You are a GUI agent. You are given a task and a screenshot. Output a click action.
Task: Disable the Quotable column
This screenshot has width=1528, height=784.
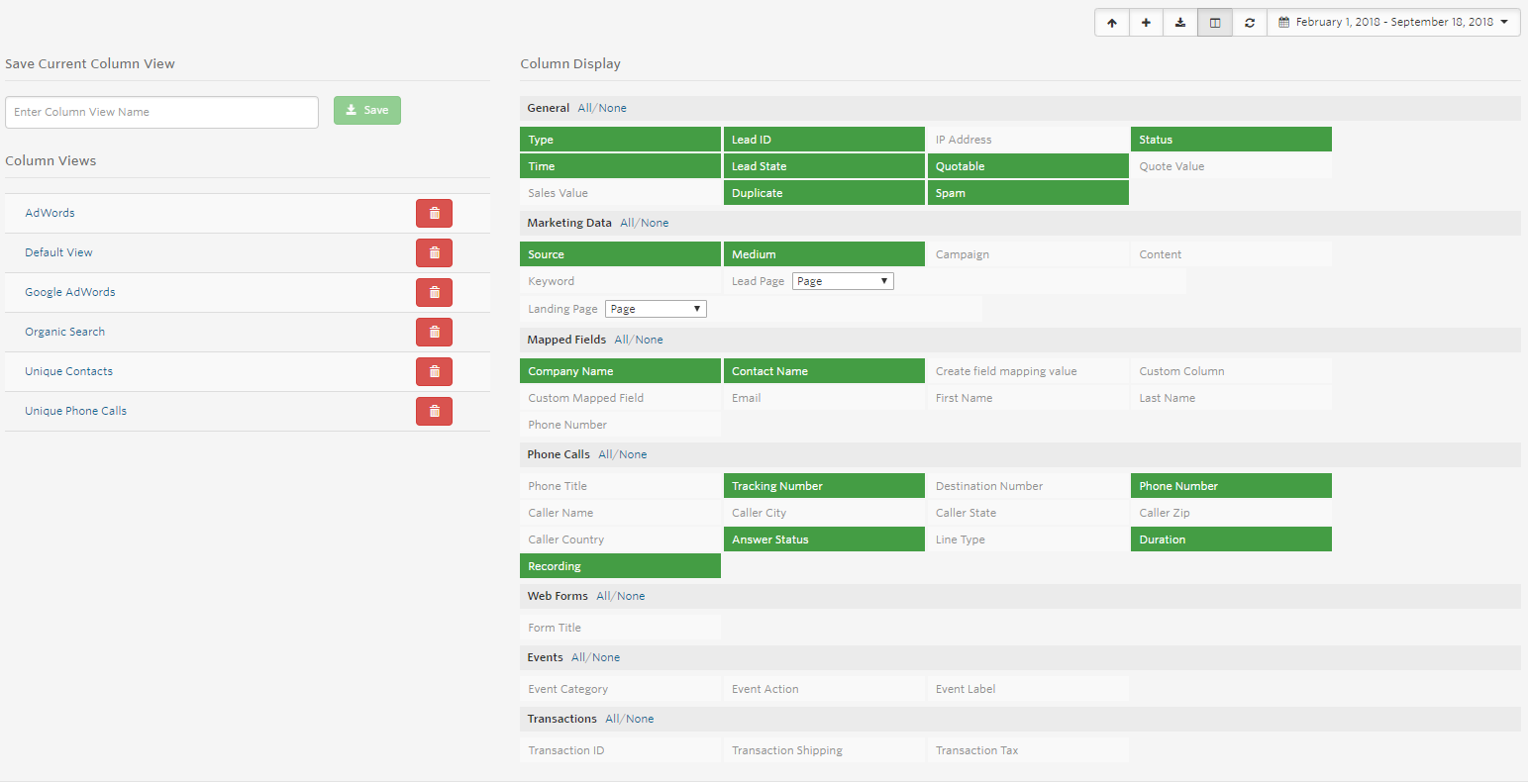click(x=1028, y=165)
